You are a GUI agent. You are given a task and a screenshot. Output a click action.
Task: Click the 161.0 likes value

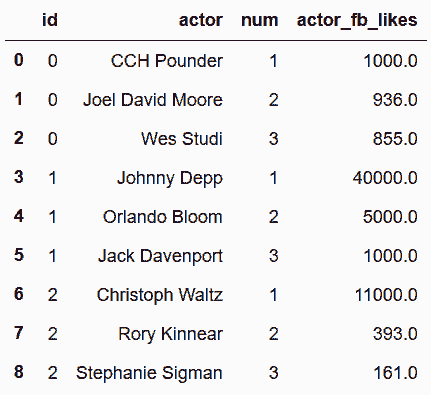click(395, 373)
